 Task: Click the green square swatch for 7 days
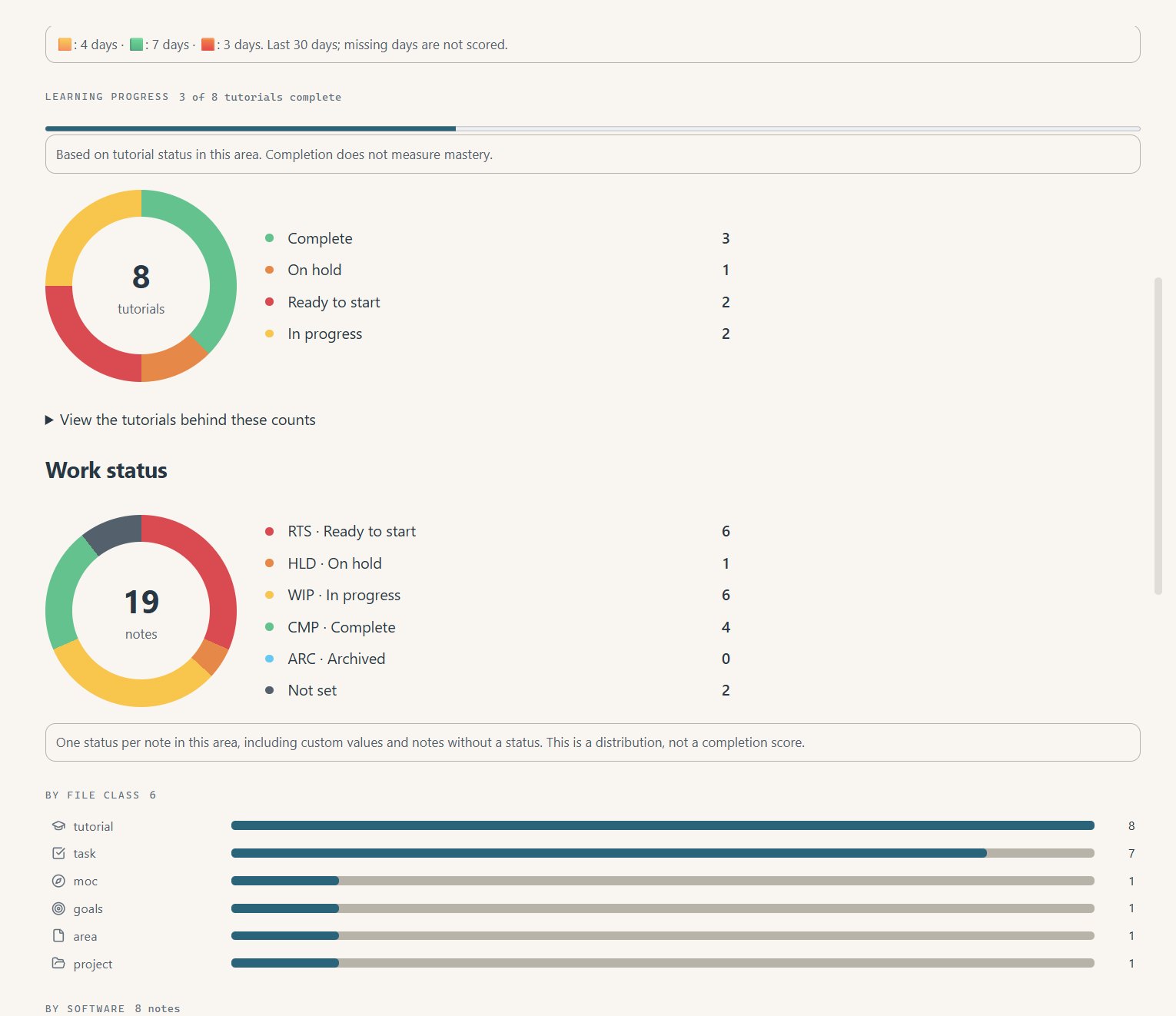click(136, 45)
